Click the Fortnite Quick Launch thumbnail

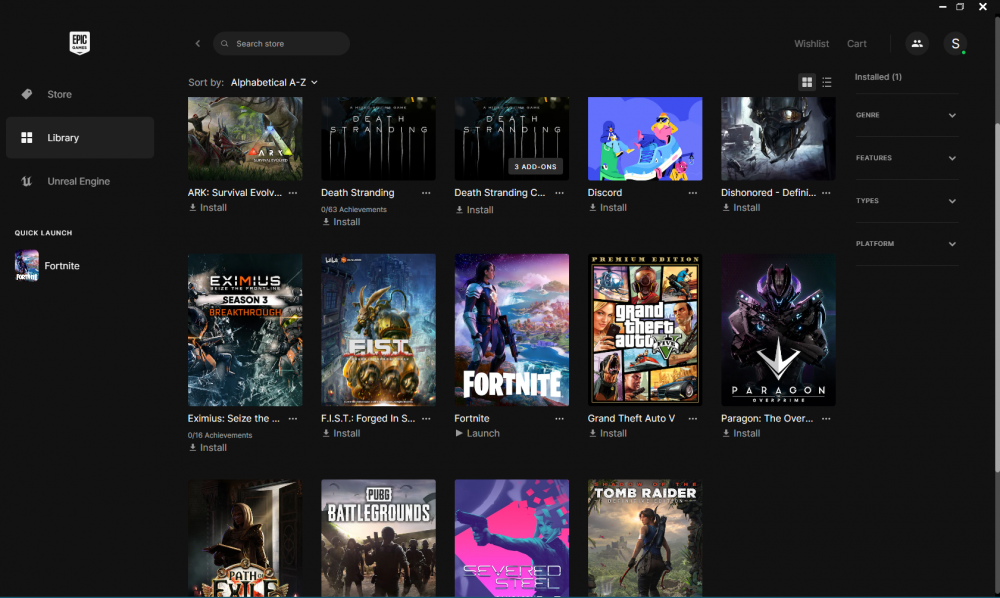[27, 266]
